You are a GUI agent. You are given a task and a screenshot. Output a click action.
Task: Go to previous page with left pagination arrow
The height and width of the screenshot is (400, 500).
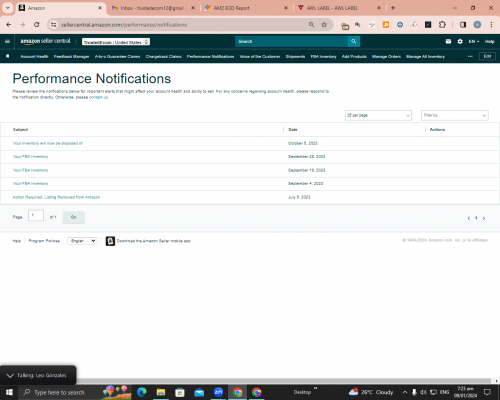(x=469, y=218)
